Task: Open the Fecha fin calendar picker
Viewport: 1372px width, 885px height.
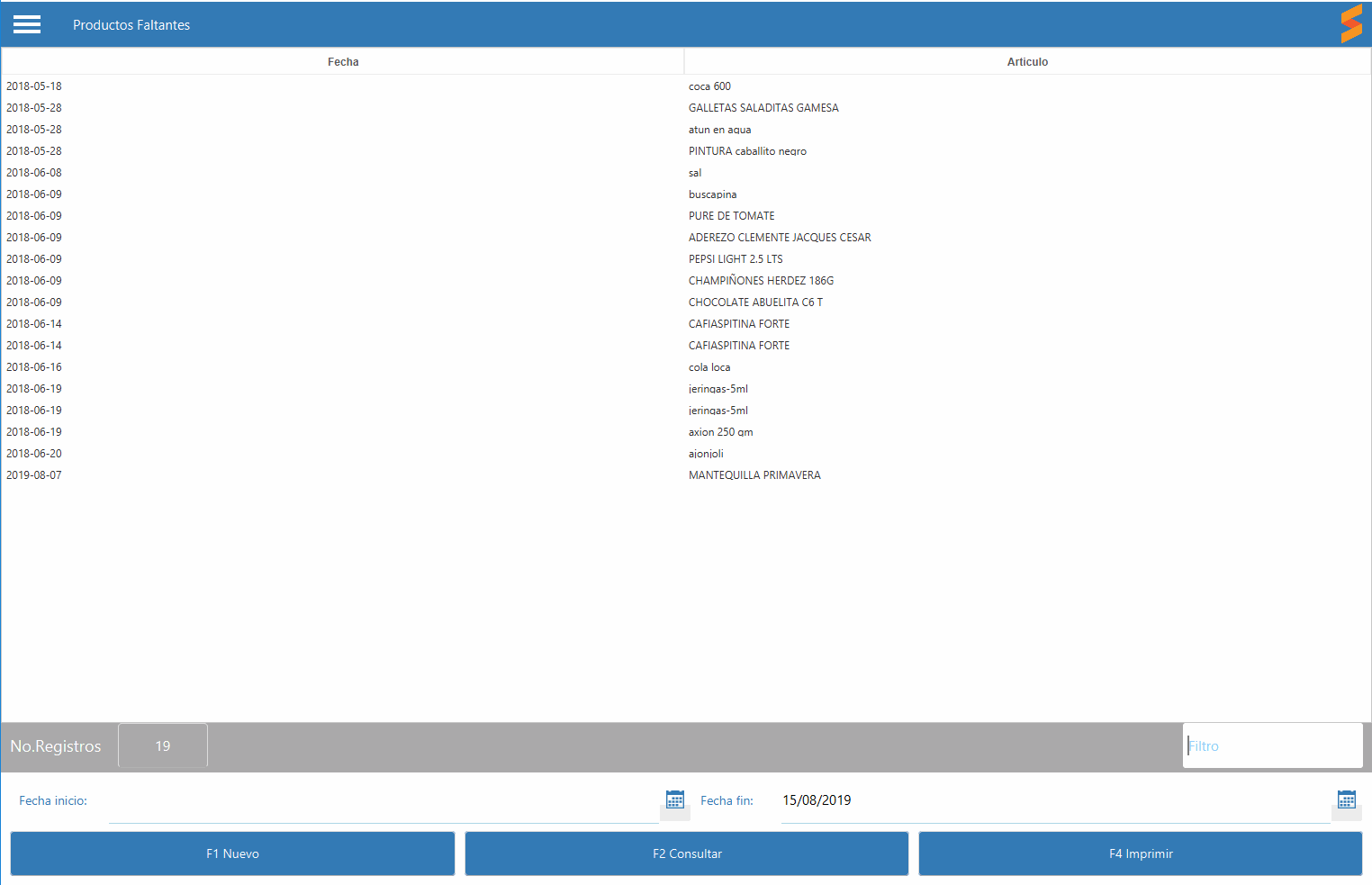Action: pyautogui.click(x=1346, y=799)
